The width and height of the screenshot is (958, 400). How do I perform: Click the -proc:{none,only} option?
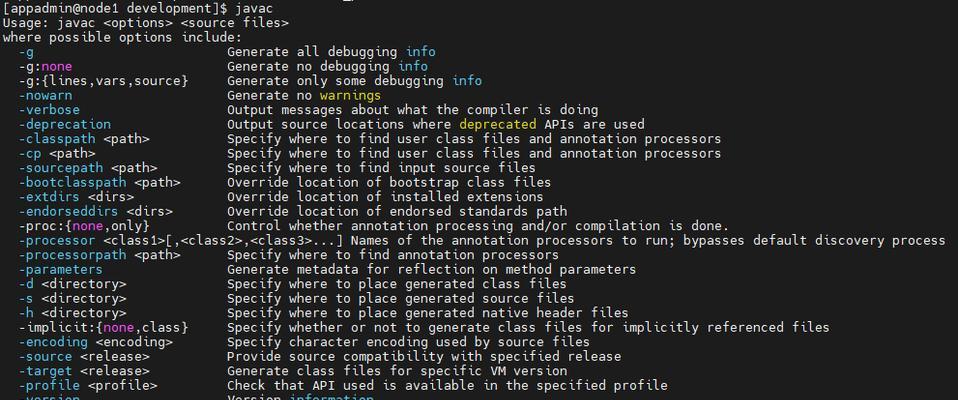(x=84, y=226)
